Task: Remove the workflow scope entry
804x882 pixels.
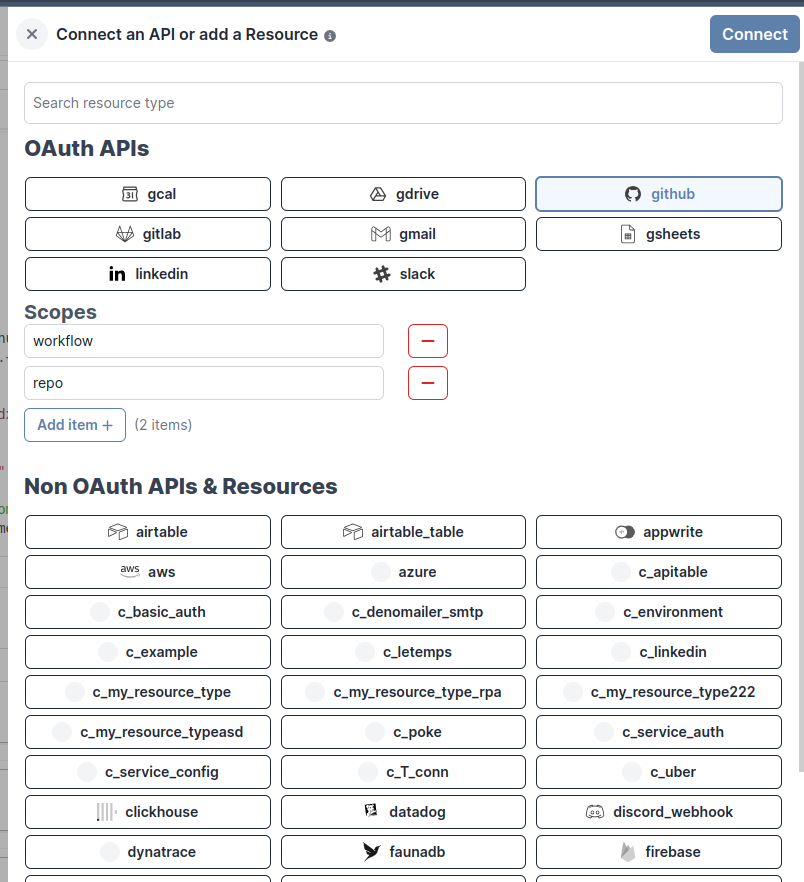Action: 427,341
